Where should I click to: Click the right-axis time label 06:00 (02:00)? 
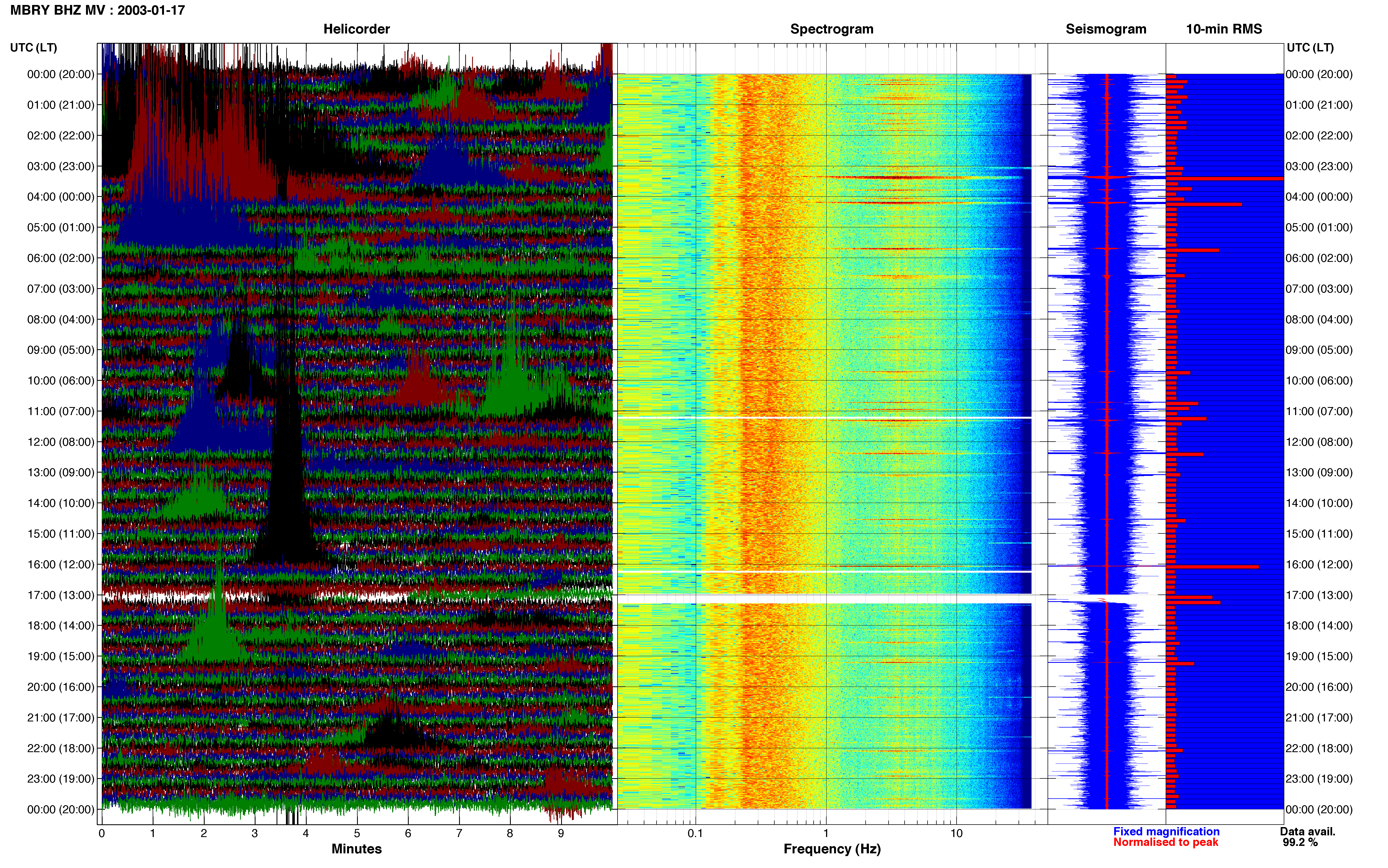[x=1319, y=258]
